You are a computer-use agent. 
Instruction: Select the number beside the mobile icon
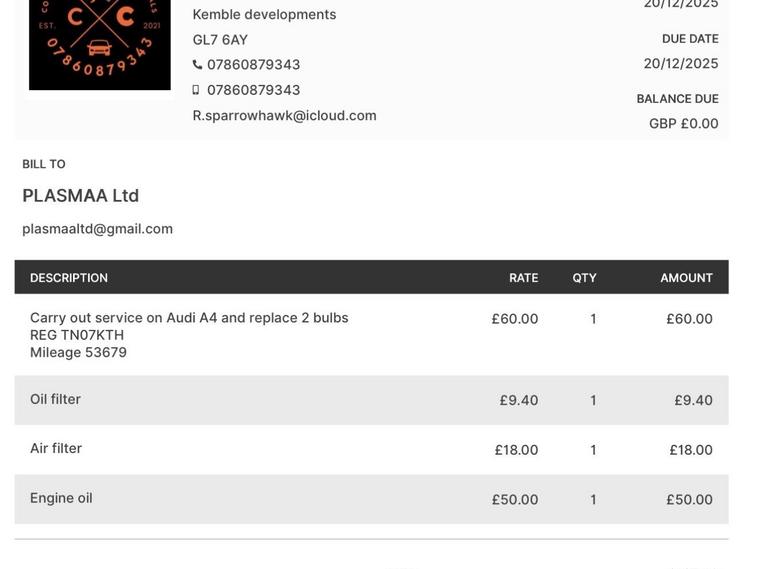(x=253, y=90)
